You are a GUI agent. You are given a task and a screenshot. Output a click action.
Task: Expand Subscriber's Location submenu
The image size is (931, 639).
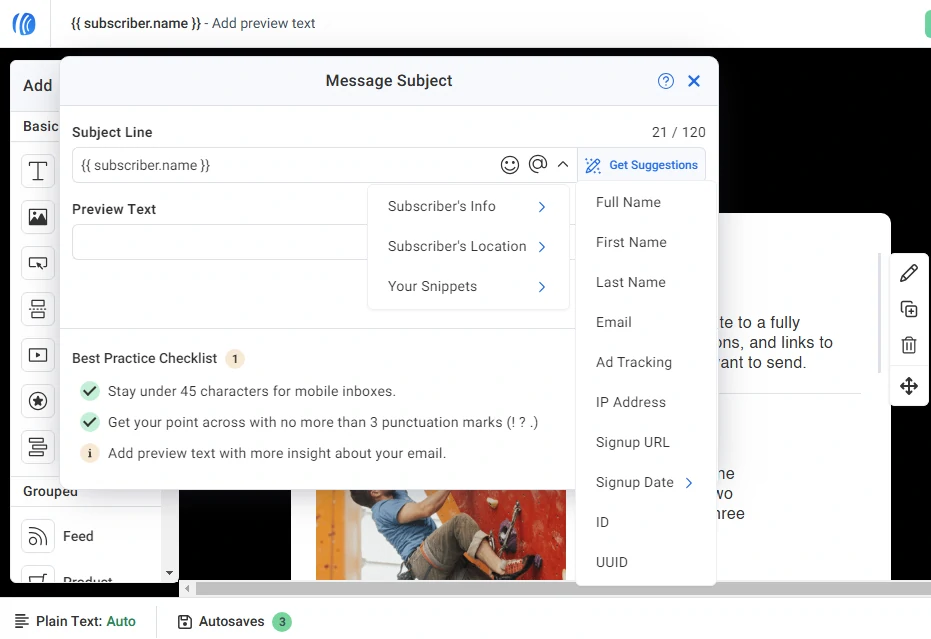tap(468, 246)
